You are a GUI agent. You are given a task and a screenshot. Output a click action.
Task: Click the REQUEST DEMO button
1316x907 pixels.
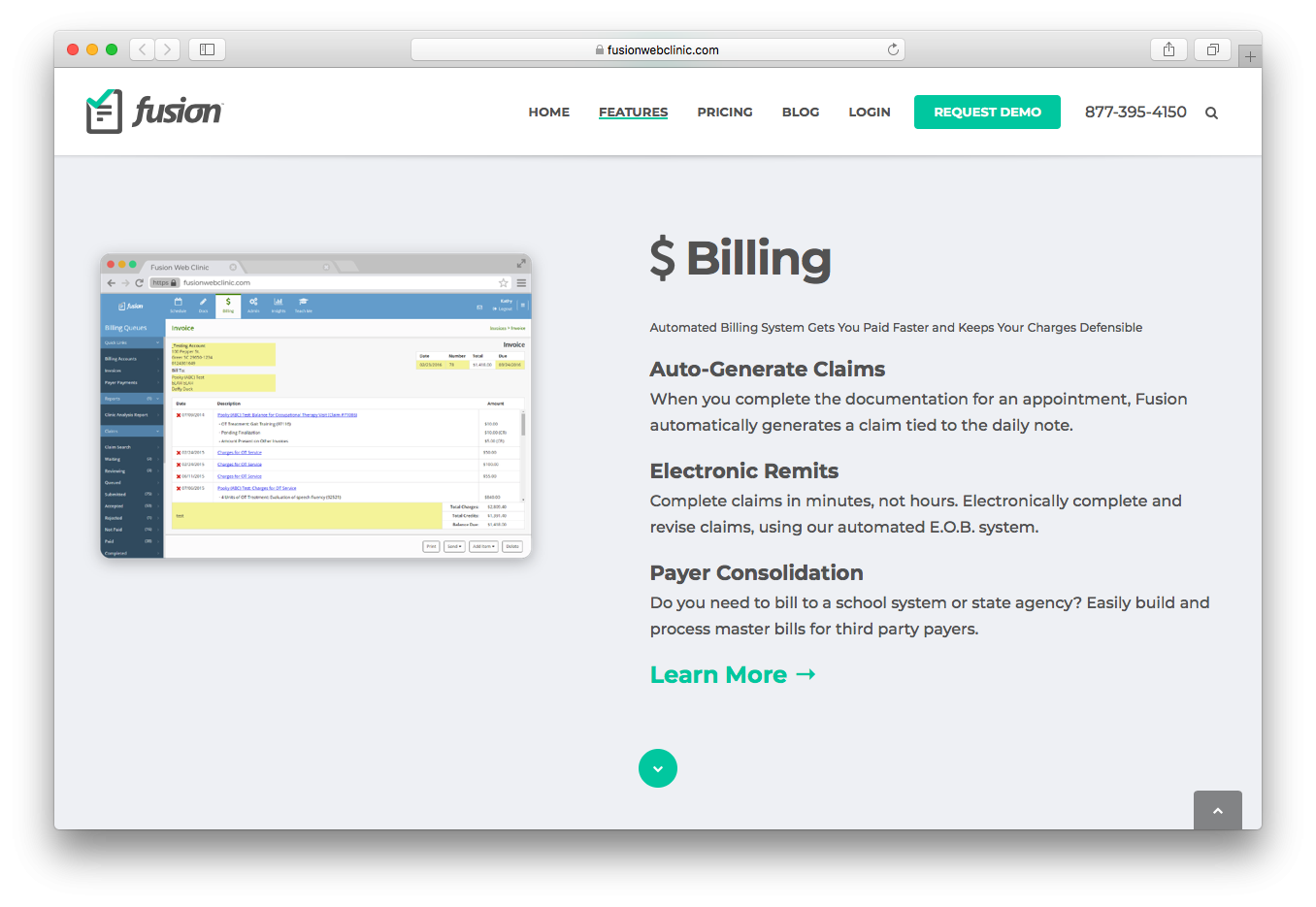(x=987, y=112)
